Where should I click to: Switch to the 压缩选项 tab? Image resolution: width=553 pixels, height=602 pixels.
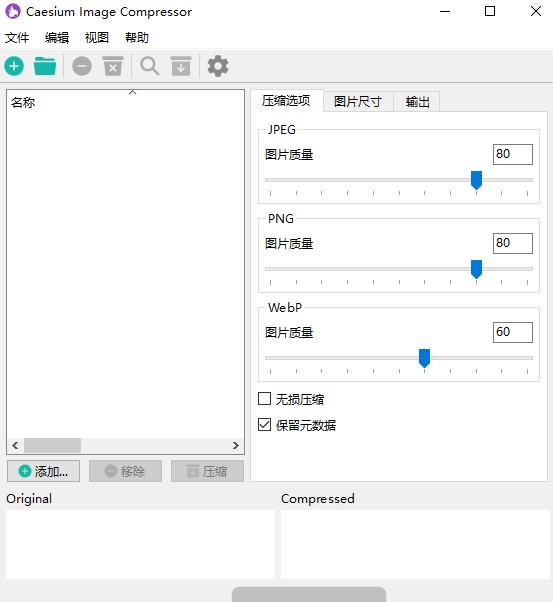point(286,101)
